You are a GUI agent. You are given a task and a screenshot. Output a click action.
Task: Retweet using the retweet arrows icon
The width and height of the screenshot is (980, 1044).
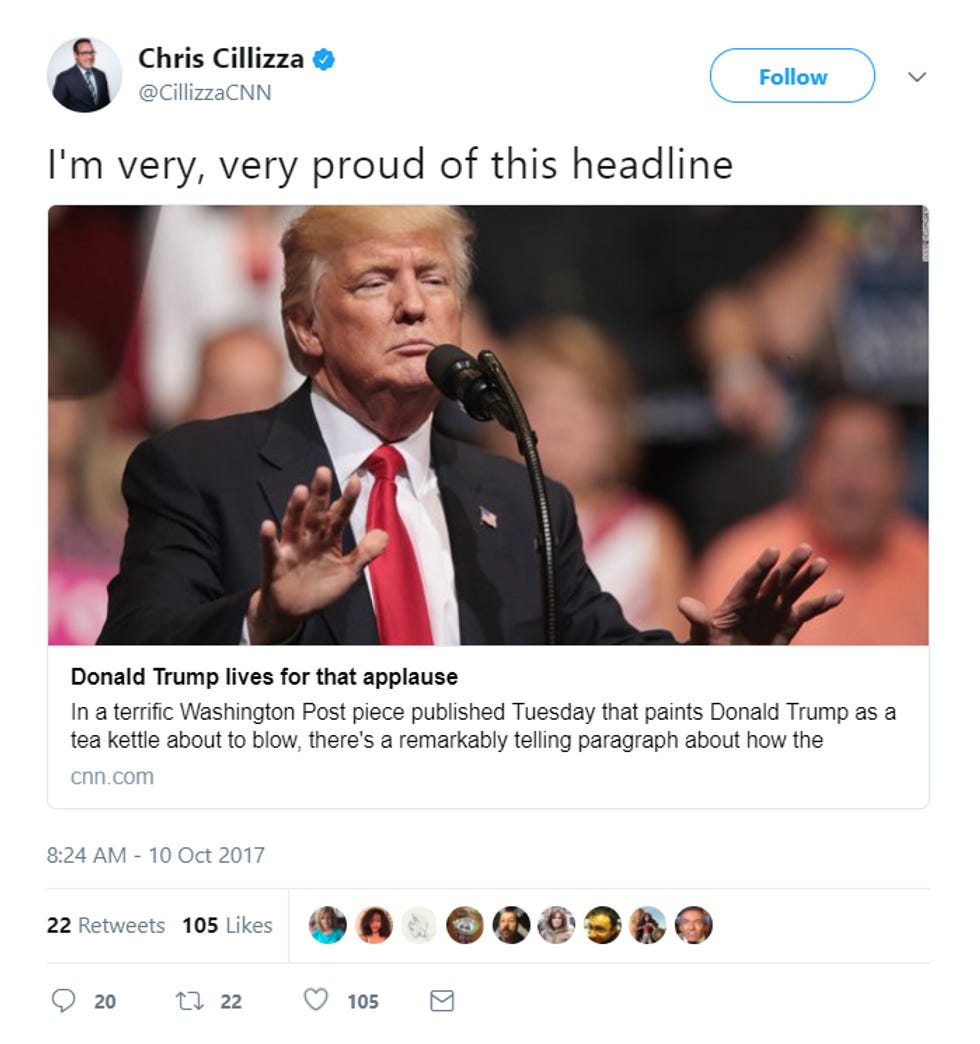[189, 1001]
